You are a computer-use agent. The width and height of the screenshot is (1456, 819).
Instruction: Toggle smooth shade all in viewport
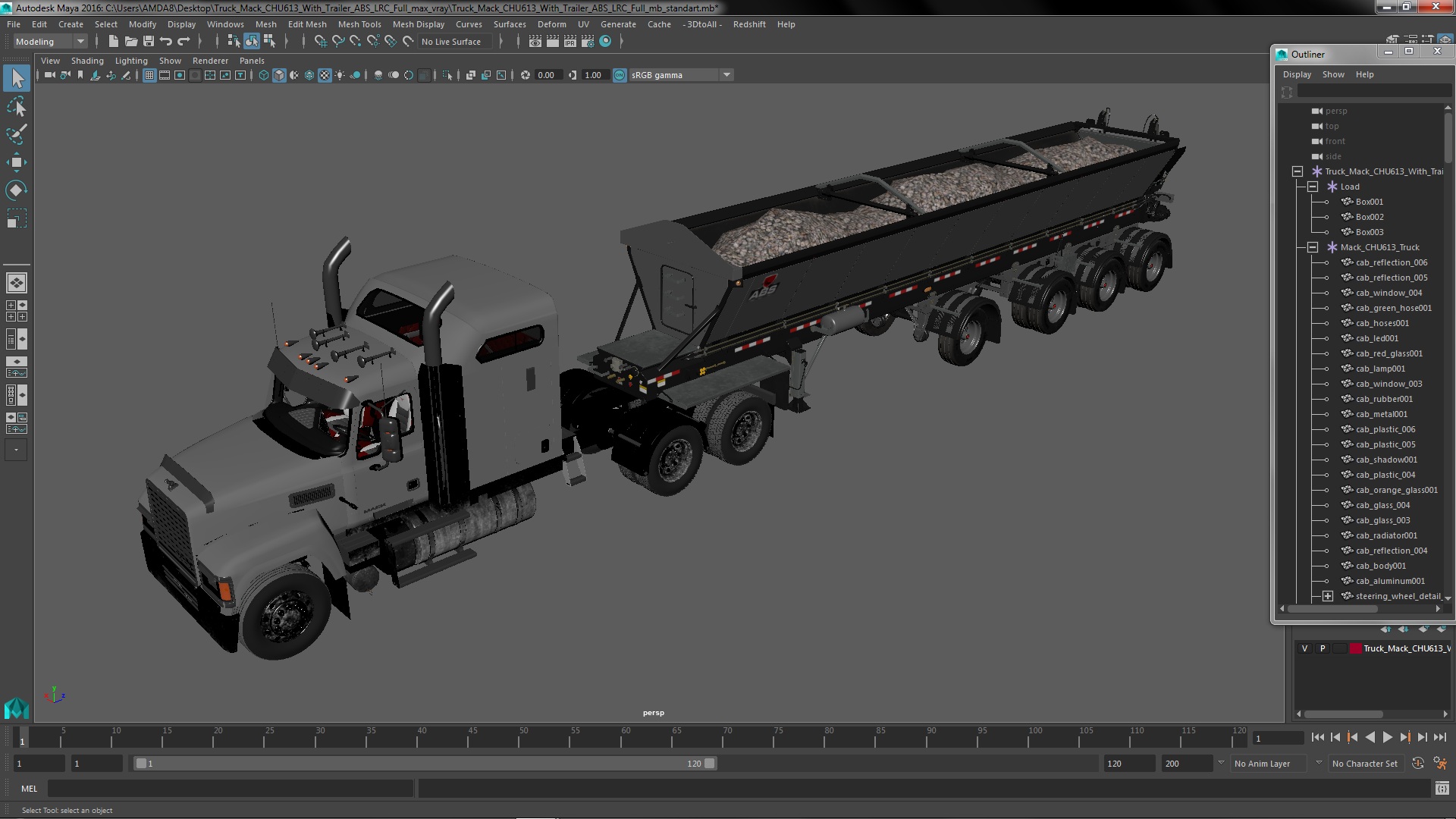coord(279,75)
